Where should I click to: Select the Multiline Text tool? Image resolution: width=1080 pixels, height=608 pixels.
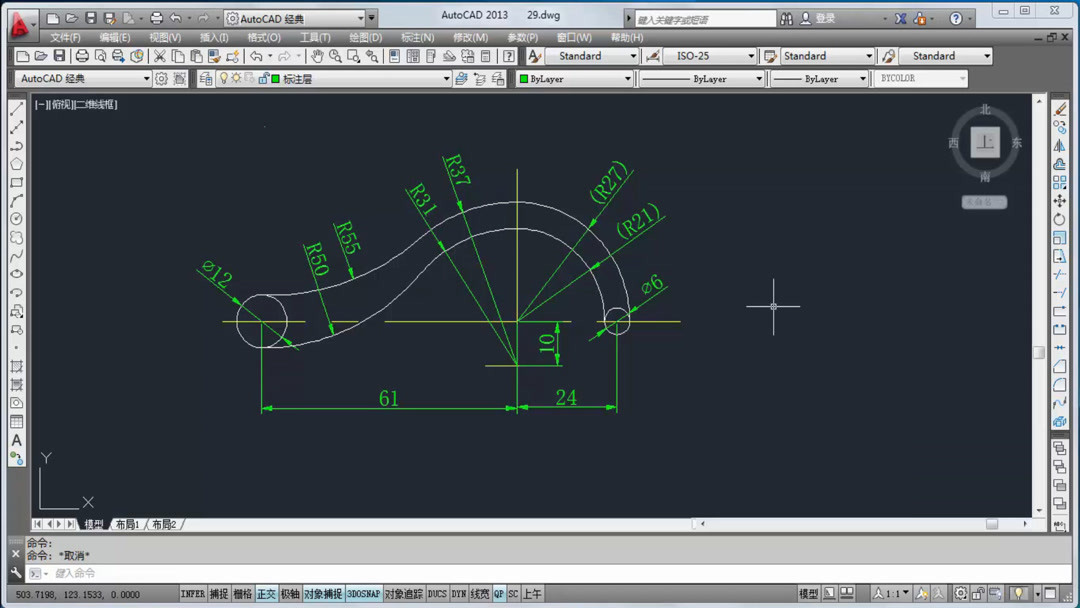16,440
